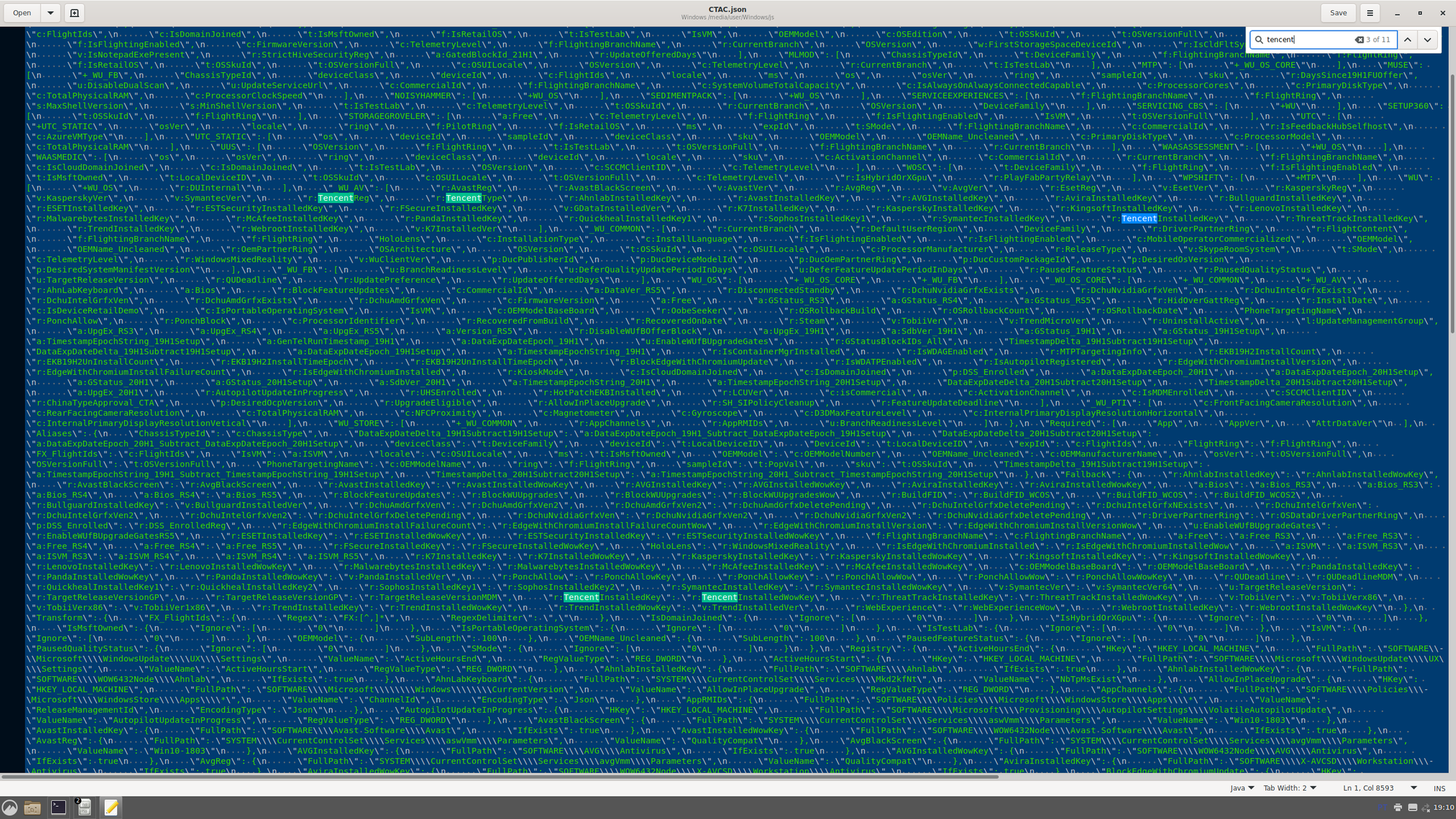Close the CTAC.json editor window
The height and width of the screenshot is (819, 1456).
(1442, 12)
